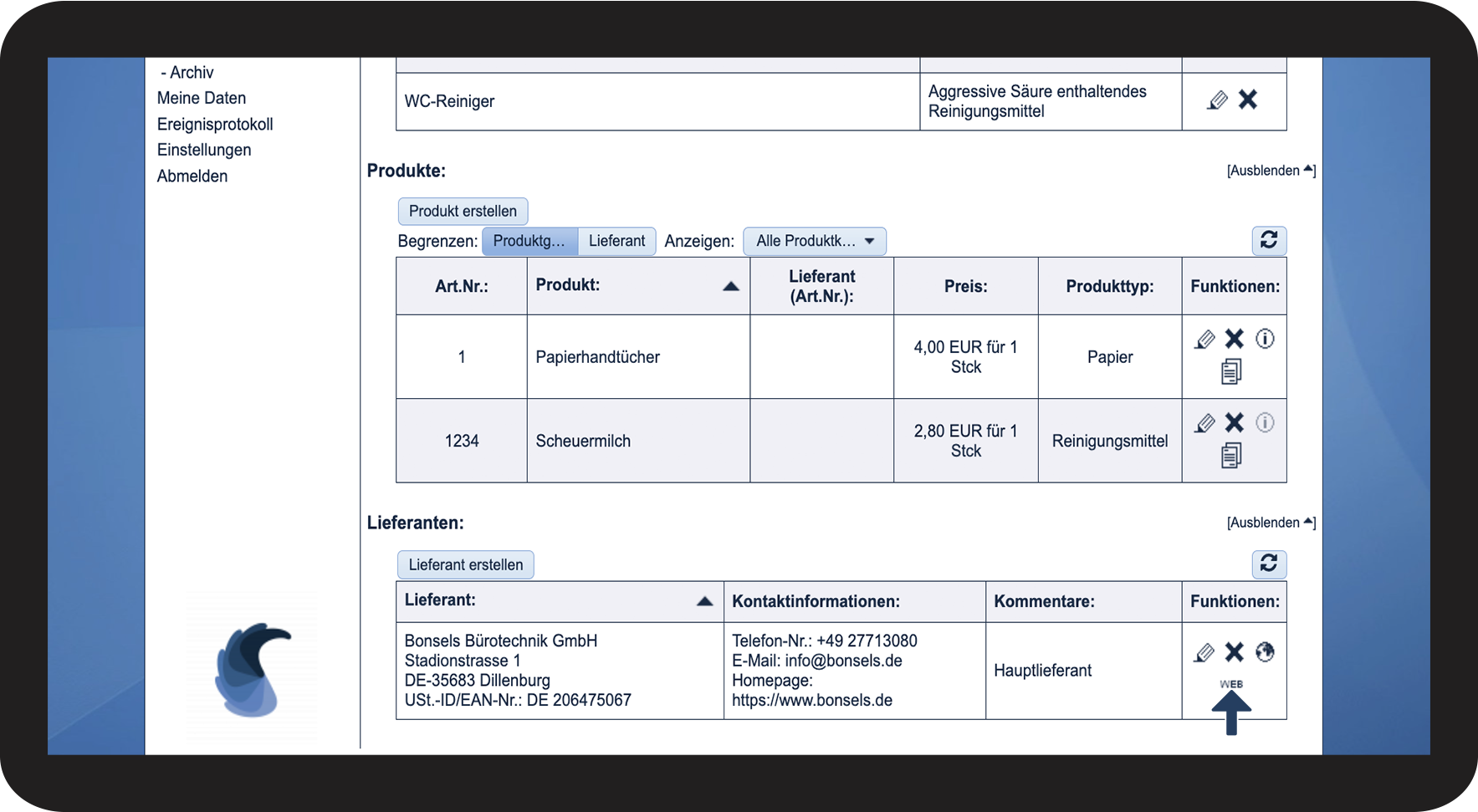Toggle the Lieferant filter button
1478x812 pixels.
616,241
